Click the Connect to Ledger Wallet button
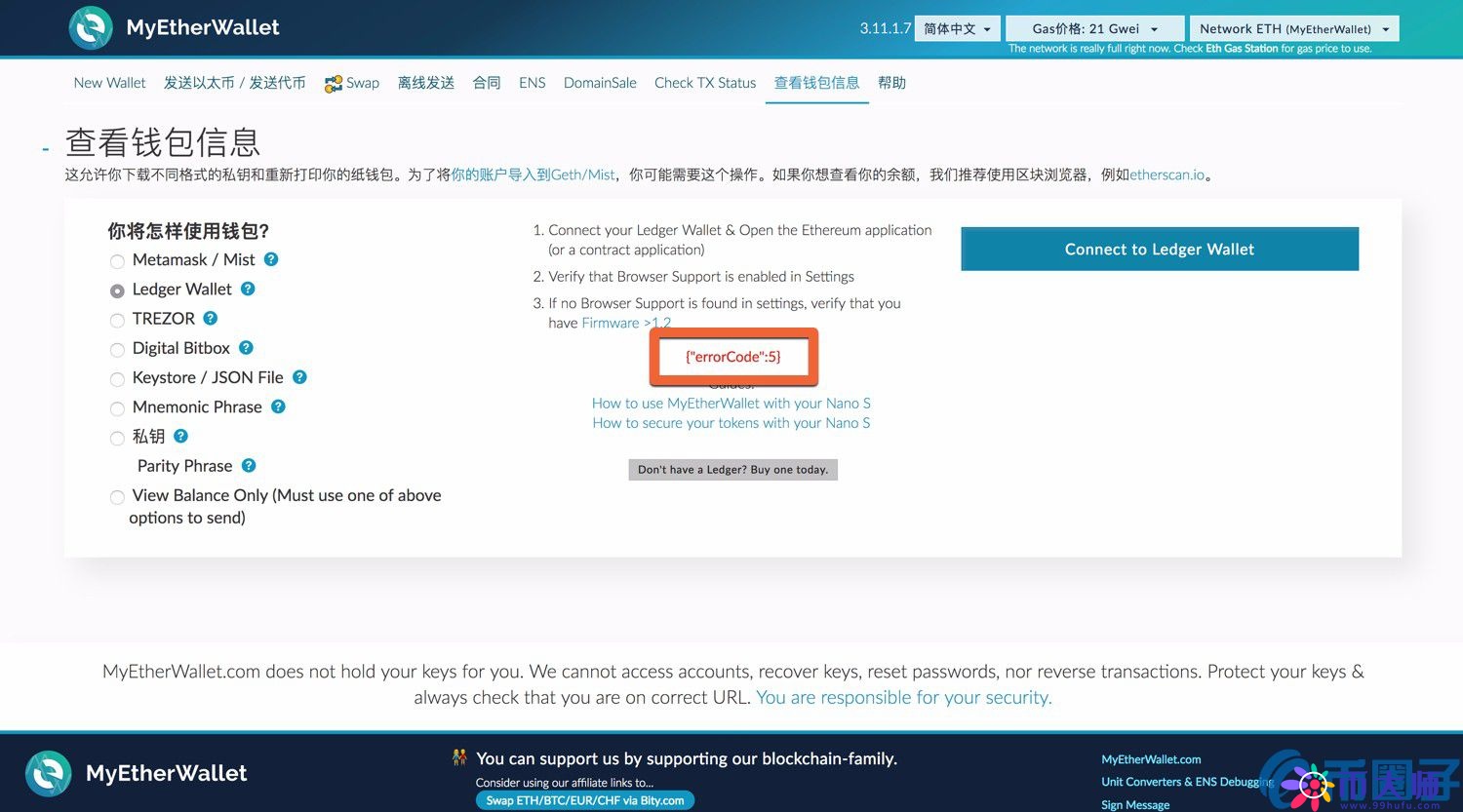The height and width of the screenshot is (812, 1463). tap(1160, 249)
